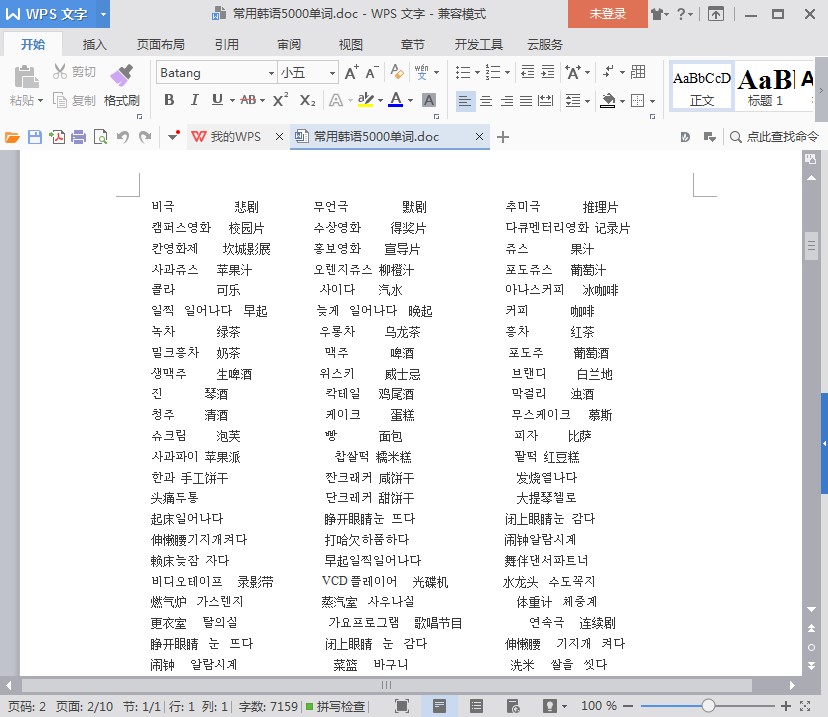The height and width of the screenshot is (717, 828).
Task: Toggle Underline formatting
Action: (217, 100)
